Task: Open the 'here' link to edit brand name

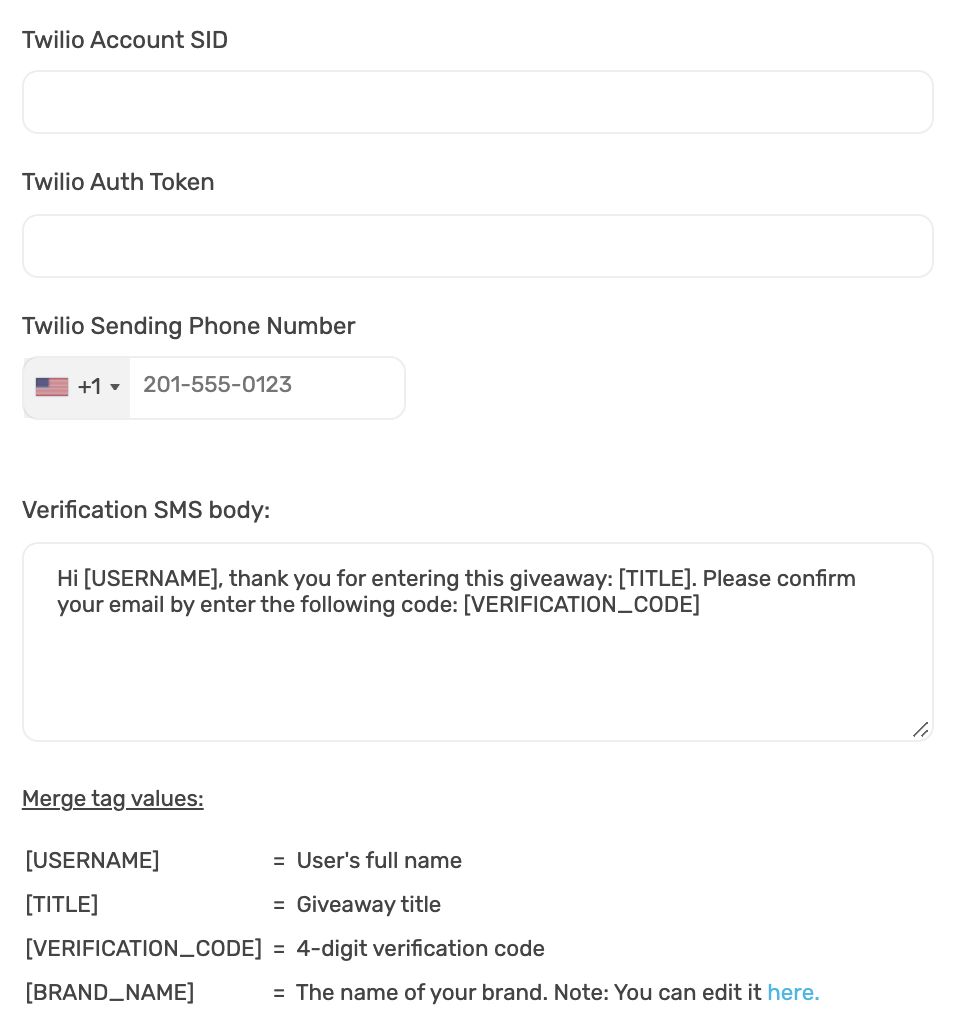Action: click(792, 992)
